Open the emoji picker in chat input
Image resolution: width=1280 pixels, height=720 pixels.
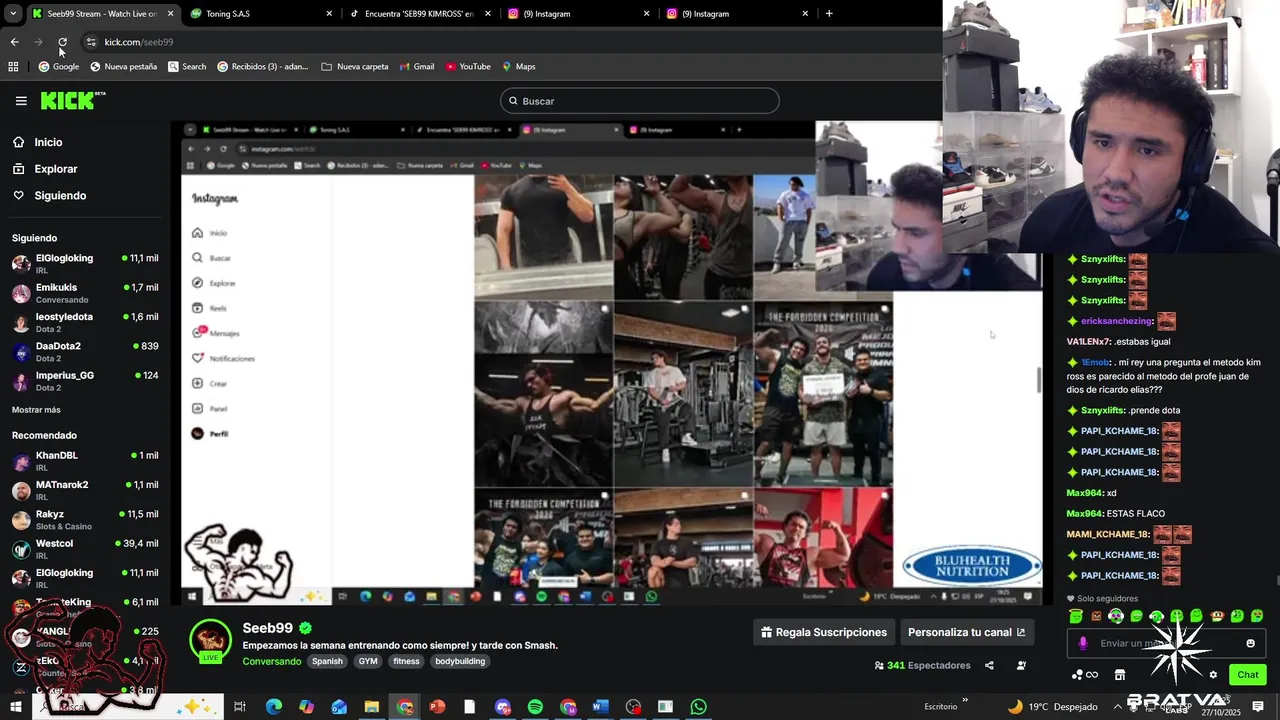coord(1250,644)
